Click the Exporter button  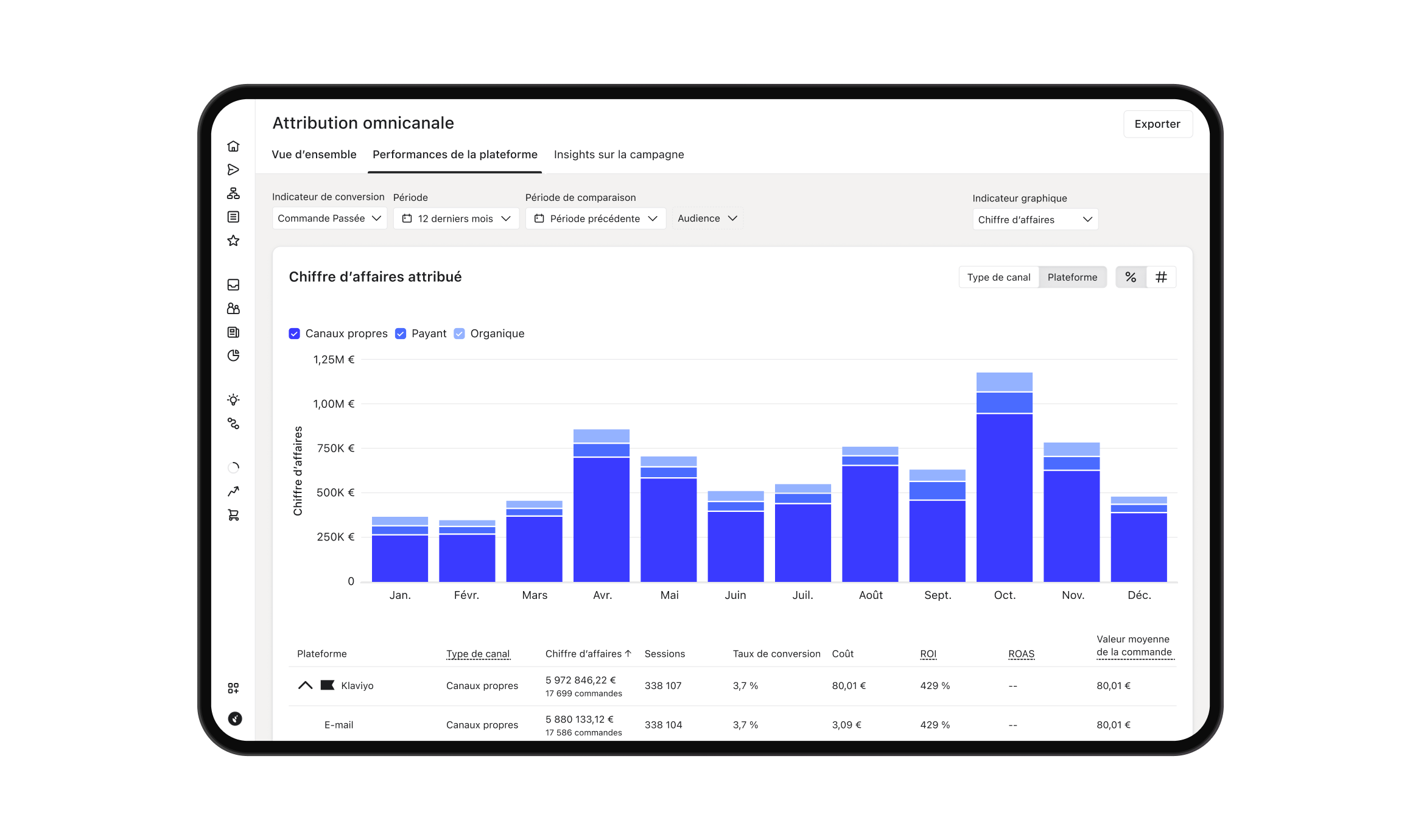[1157, 124]
